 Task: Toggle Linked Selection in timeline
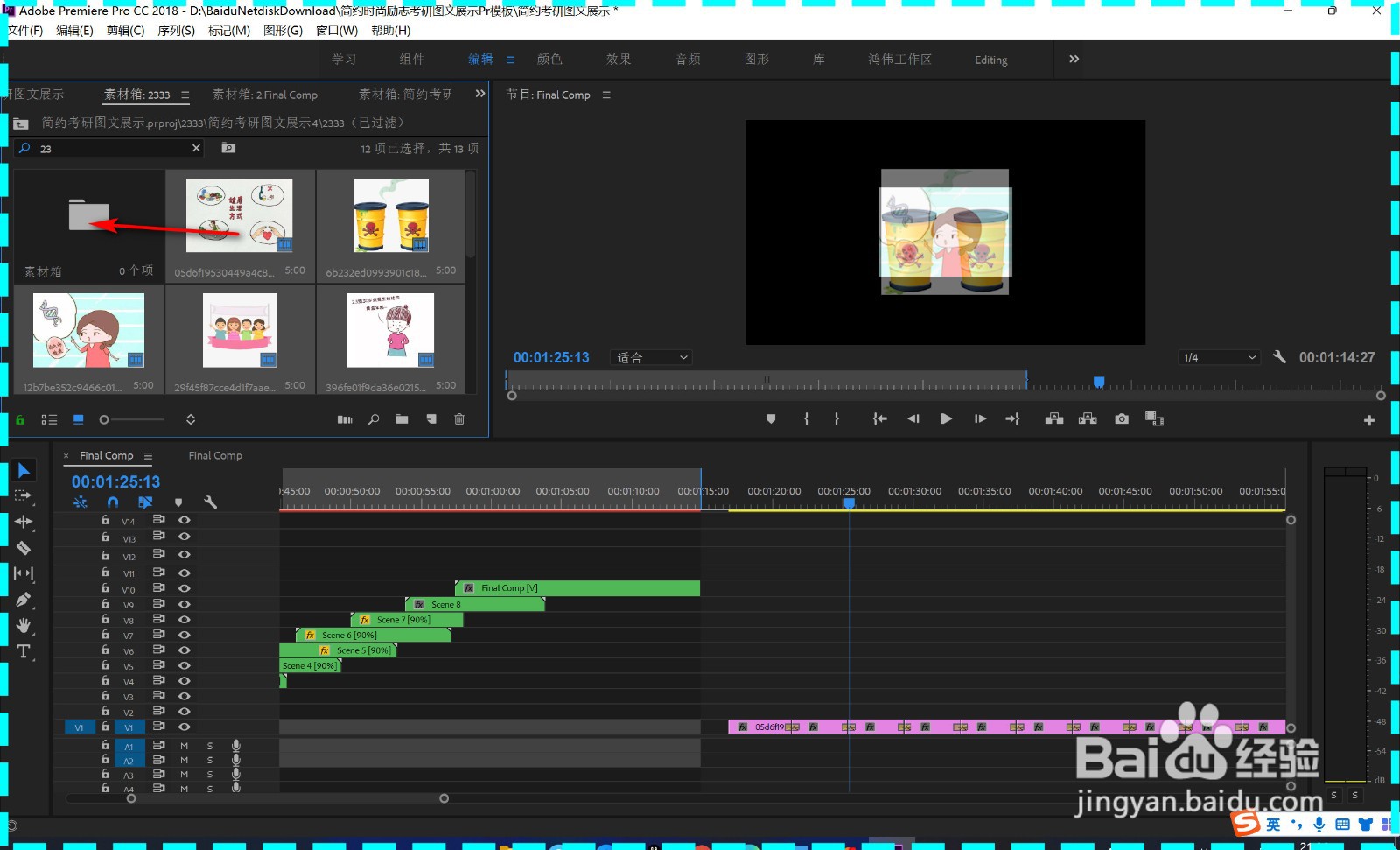point(145,502)
